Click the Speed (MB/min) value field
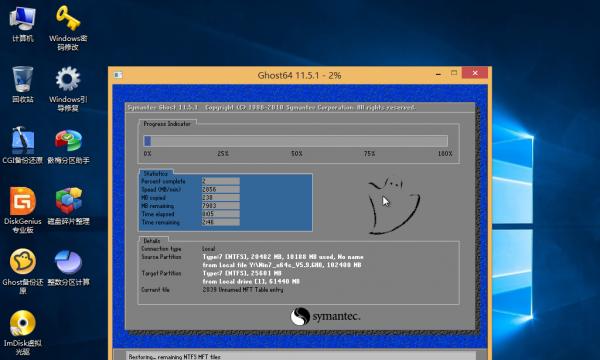The height and width of the screenshot is (360, 600). pos(221,189)
